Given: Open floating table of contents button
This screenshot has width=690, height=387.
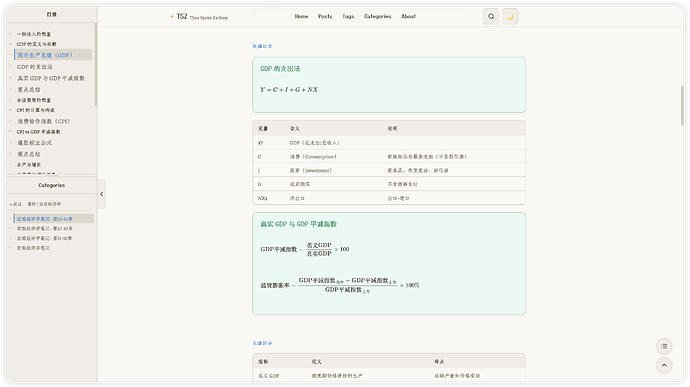Looking at the screenshot, I should click(664, 346).
